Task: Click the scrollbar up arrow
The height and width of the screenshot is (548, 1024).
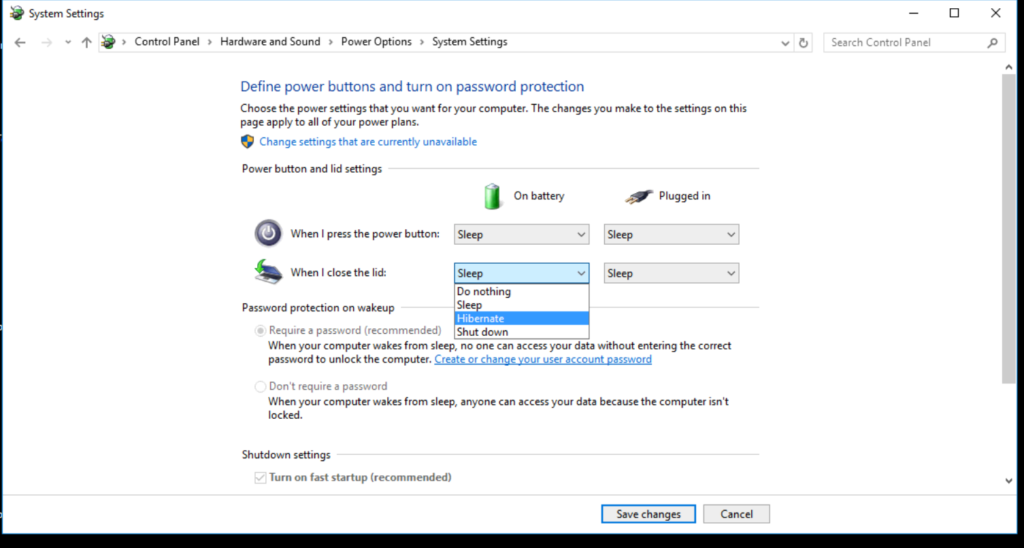Action: 1009,67
